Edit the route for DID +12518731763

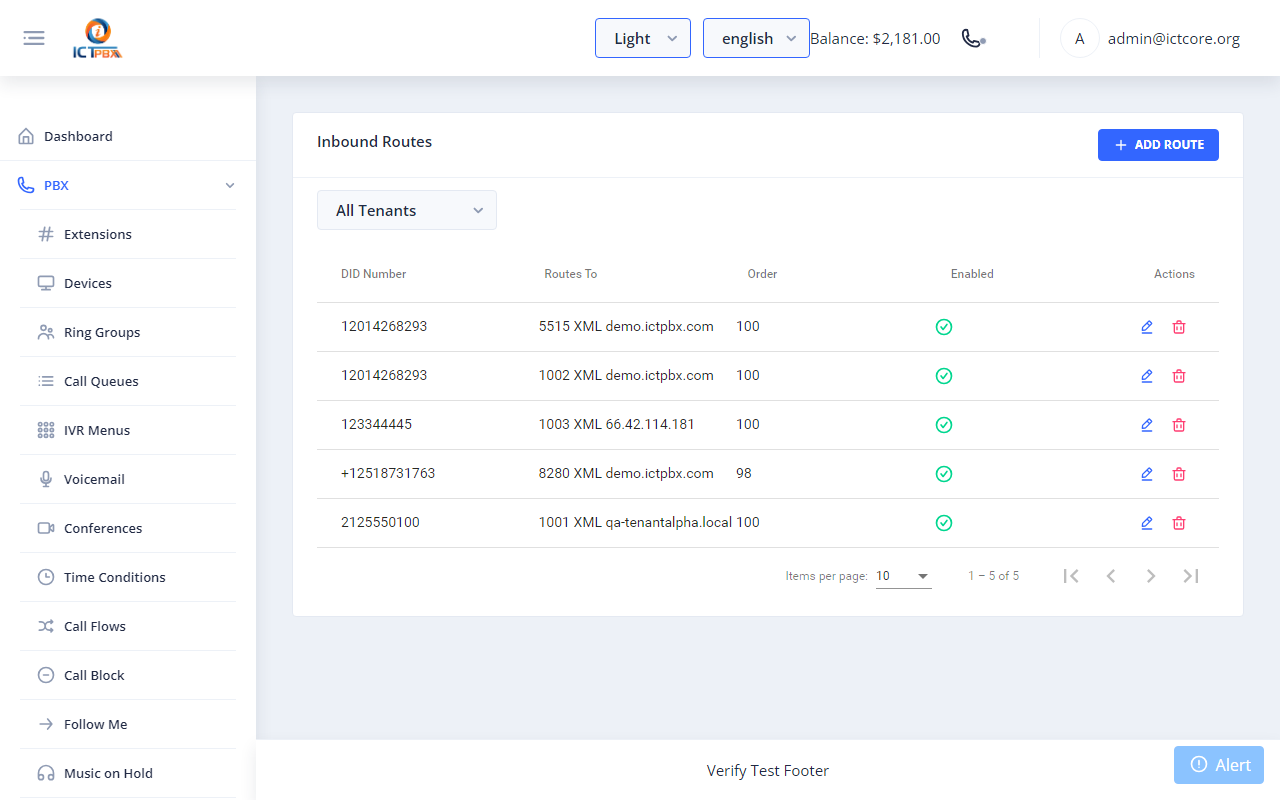pyautogui.click(x=1147, y=474)
